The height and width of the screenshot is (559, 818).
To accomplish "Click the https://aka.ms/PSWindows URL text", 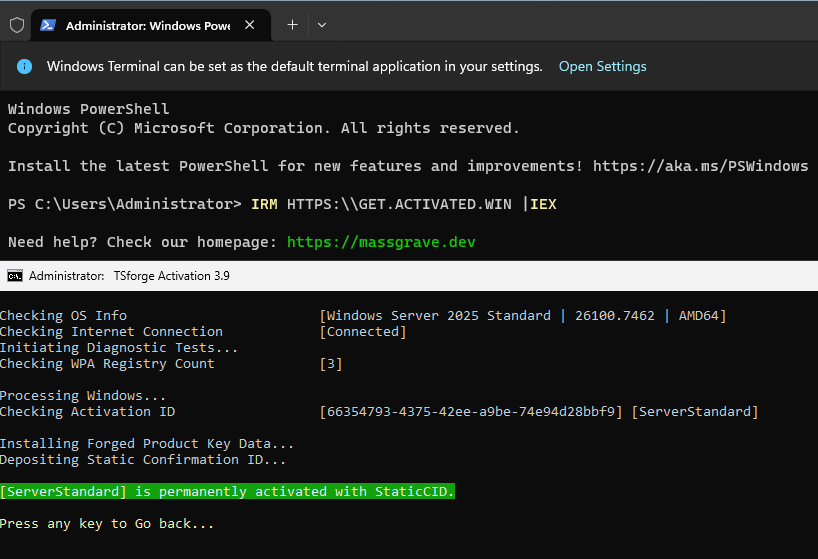I will [701, 166].
